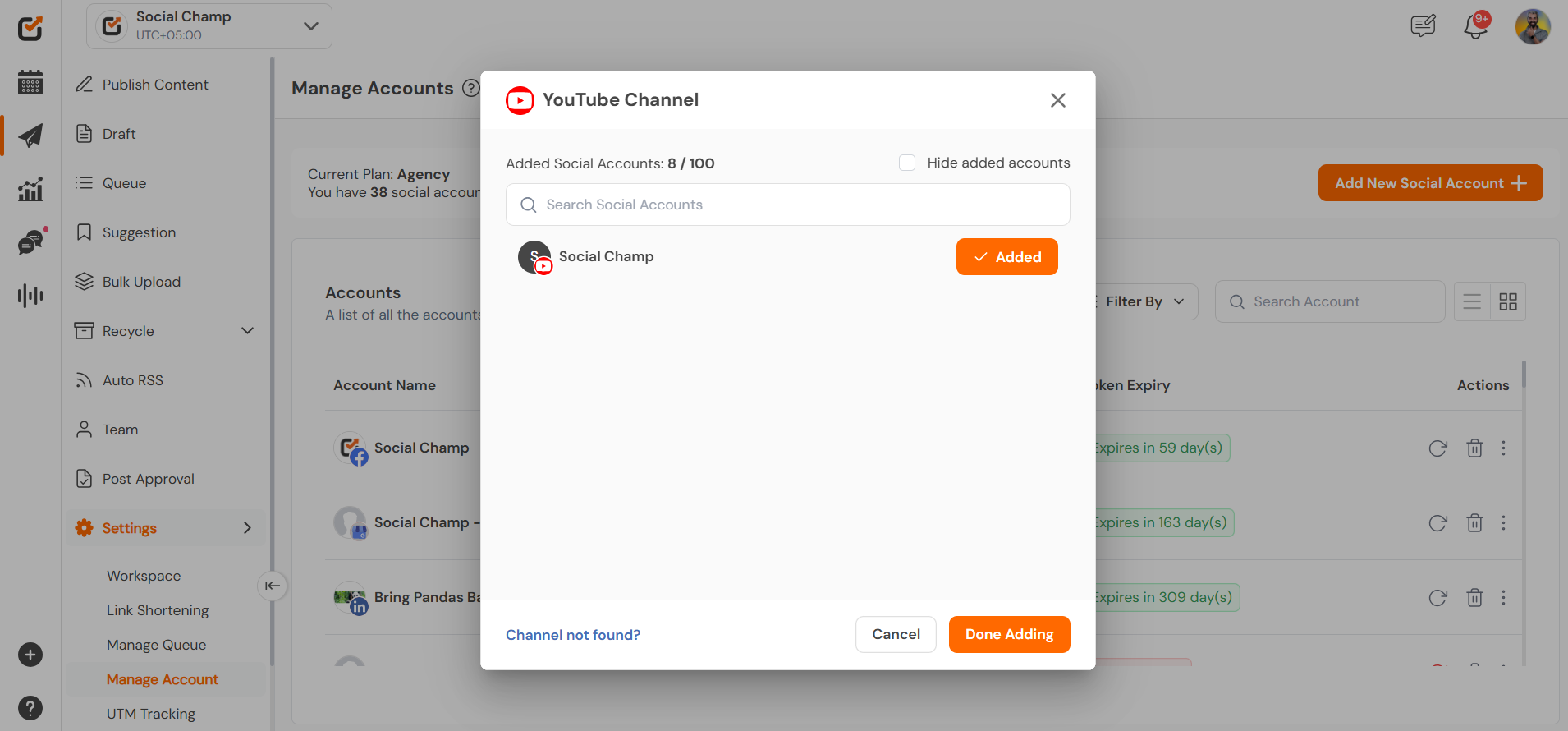The height and width of the screenshot is (731, 1568).
Task: Click the Account Name column header
Action: [x=384, y=385]
